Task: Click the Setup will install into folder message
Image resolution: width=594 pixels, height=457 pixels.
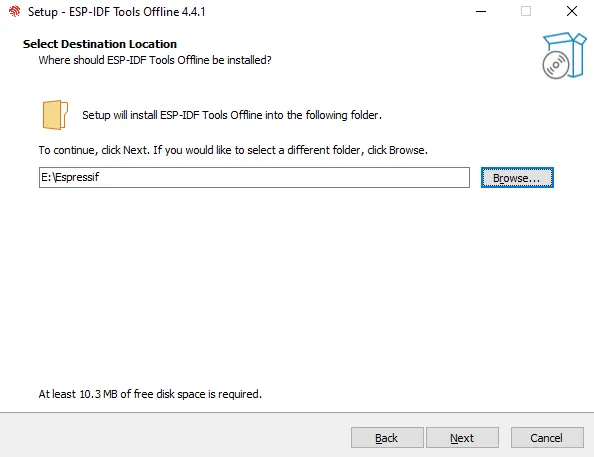Action: [x=232, y=115]
